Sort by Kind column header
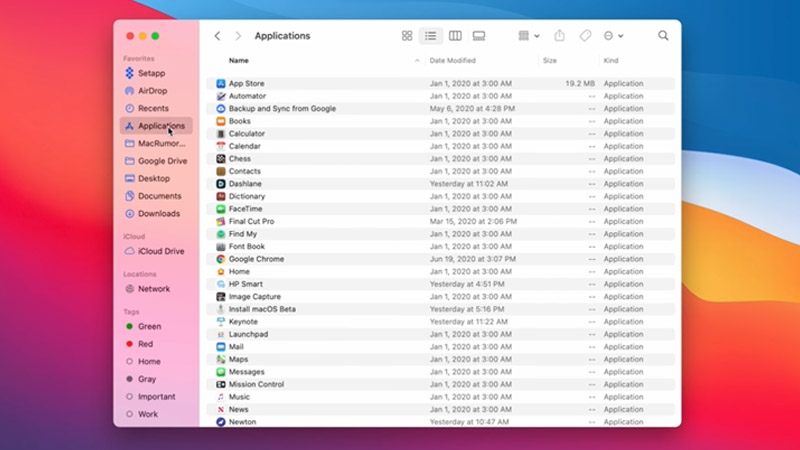This screenshot has height=450, width=800. click(611, 61)
